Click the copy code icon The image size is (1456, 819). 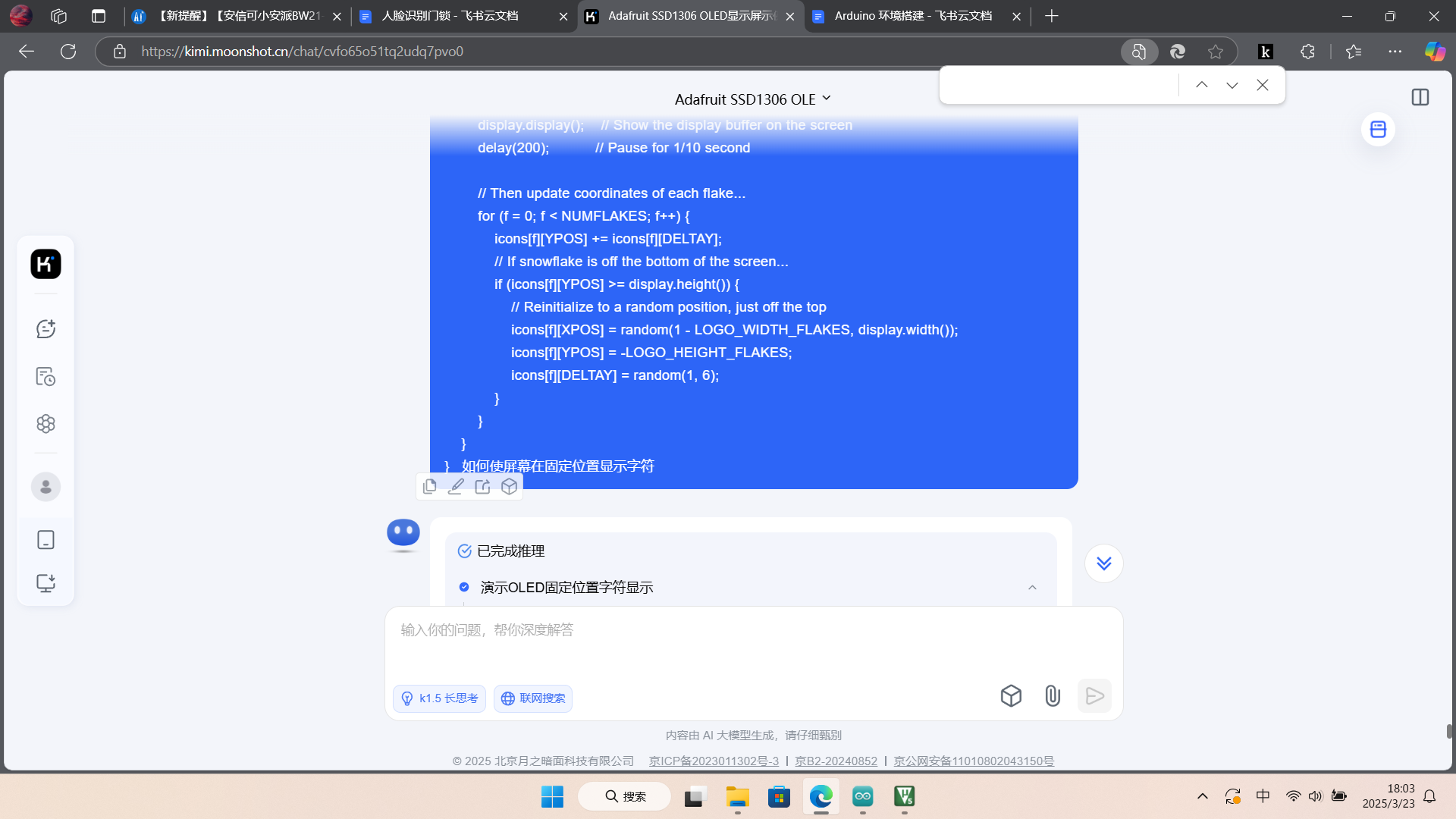429,486
